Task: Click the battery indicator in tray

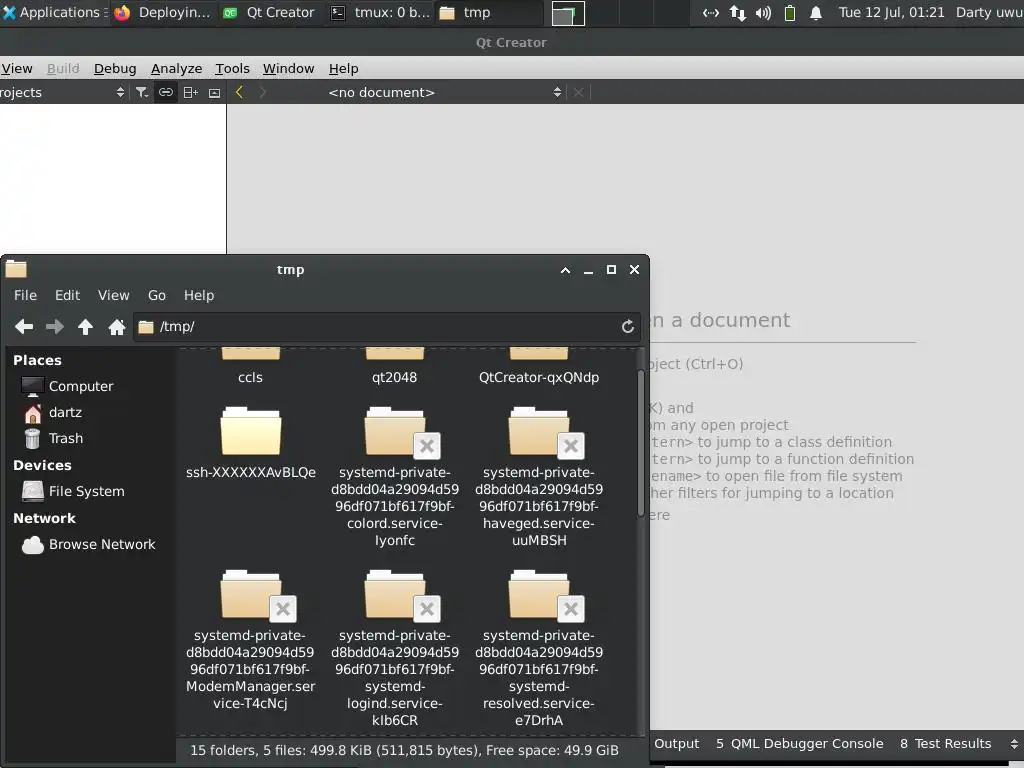Action: (790, 13)
